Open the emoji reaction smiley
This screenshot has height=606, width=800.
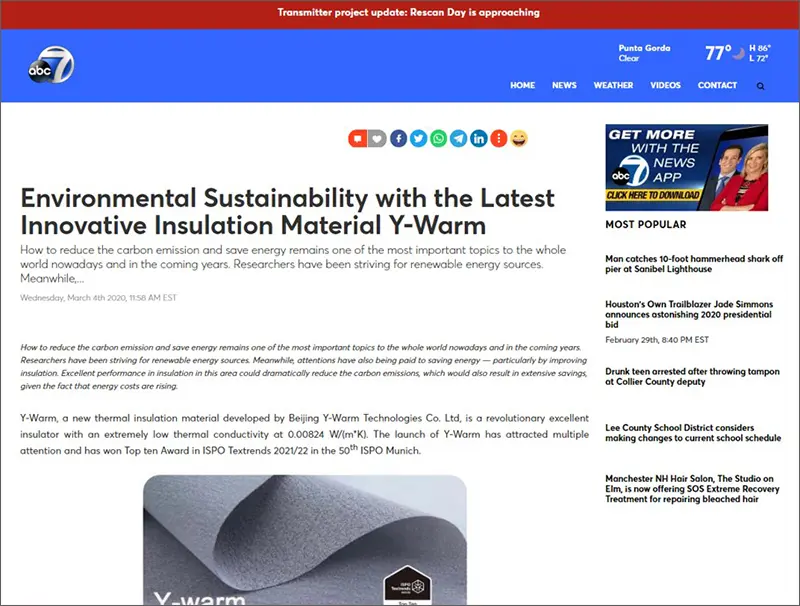pyautogui.click(x=519, y=139)
